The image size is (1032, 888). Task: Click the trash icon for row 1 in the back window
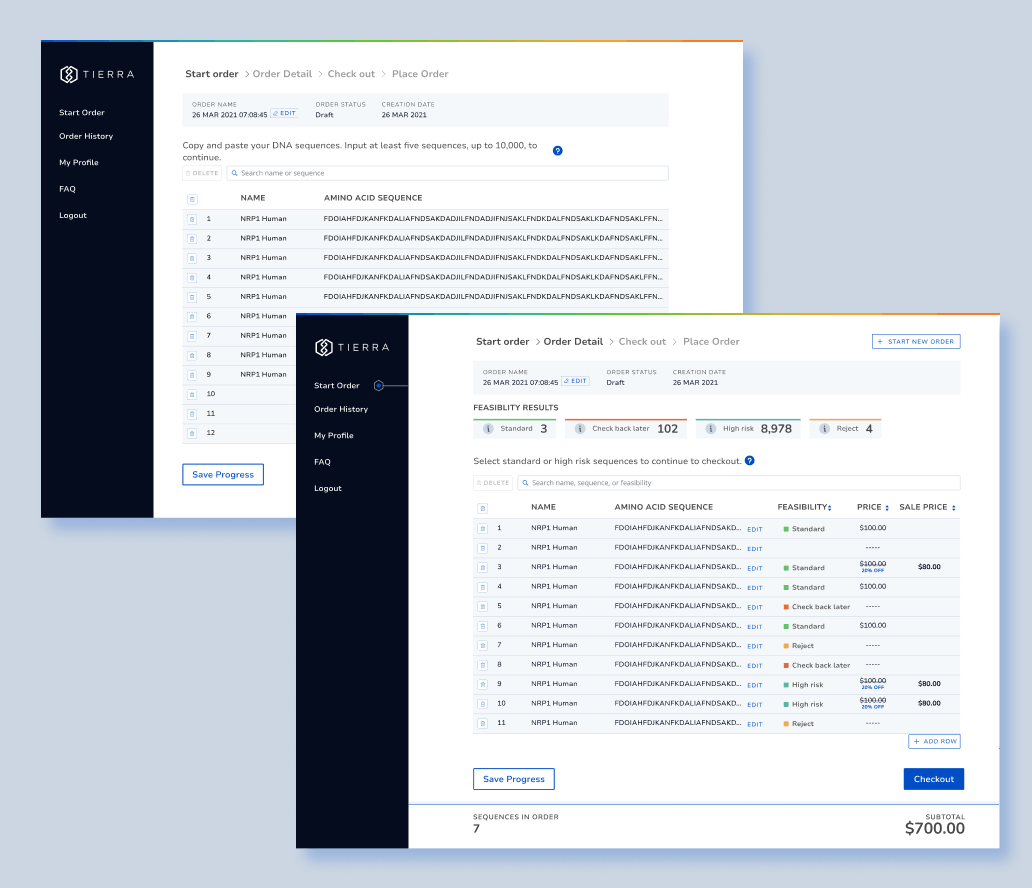(x=192, y=219)
